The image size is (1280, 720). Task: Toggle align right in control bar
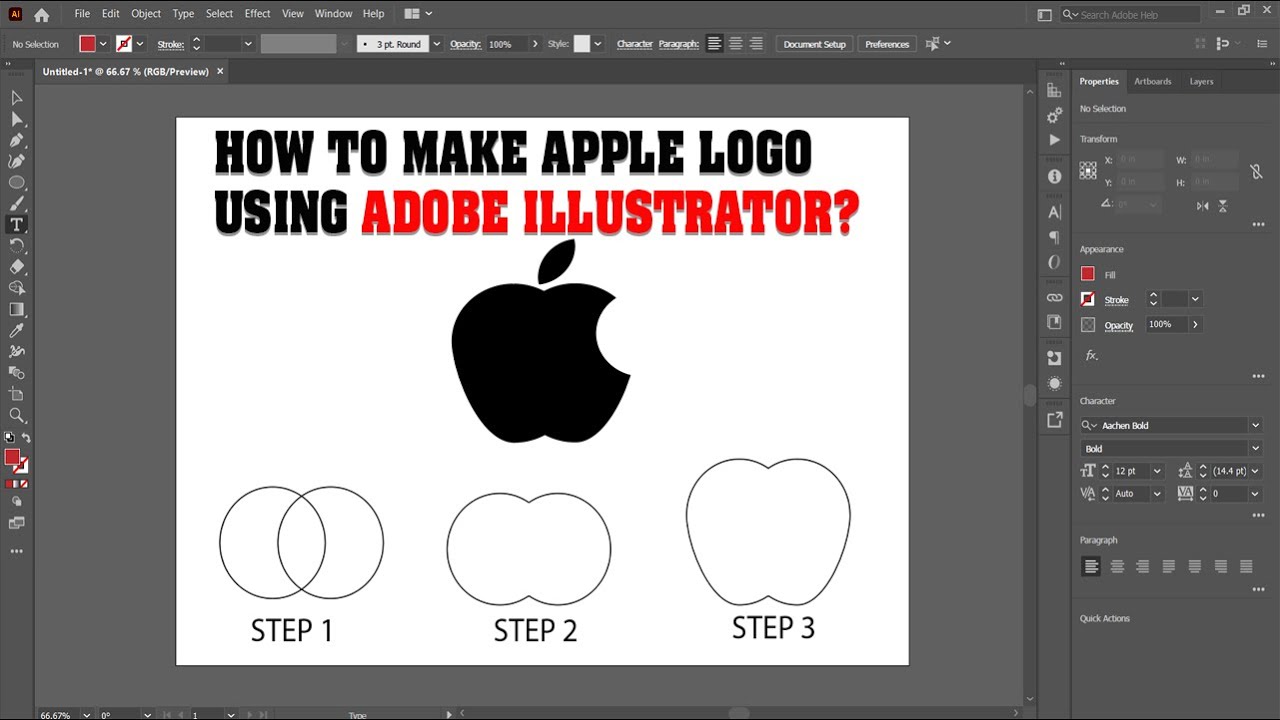pos(756,44)
